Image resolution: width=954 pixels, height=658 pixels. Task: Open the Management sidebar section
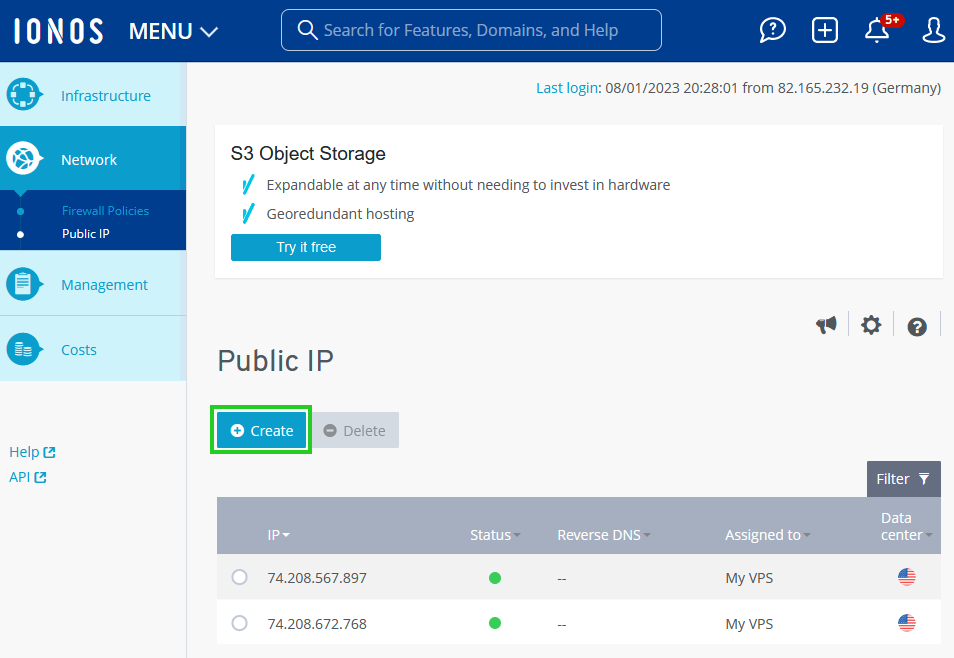click(x=104, y=285)
